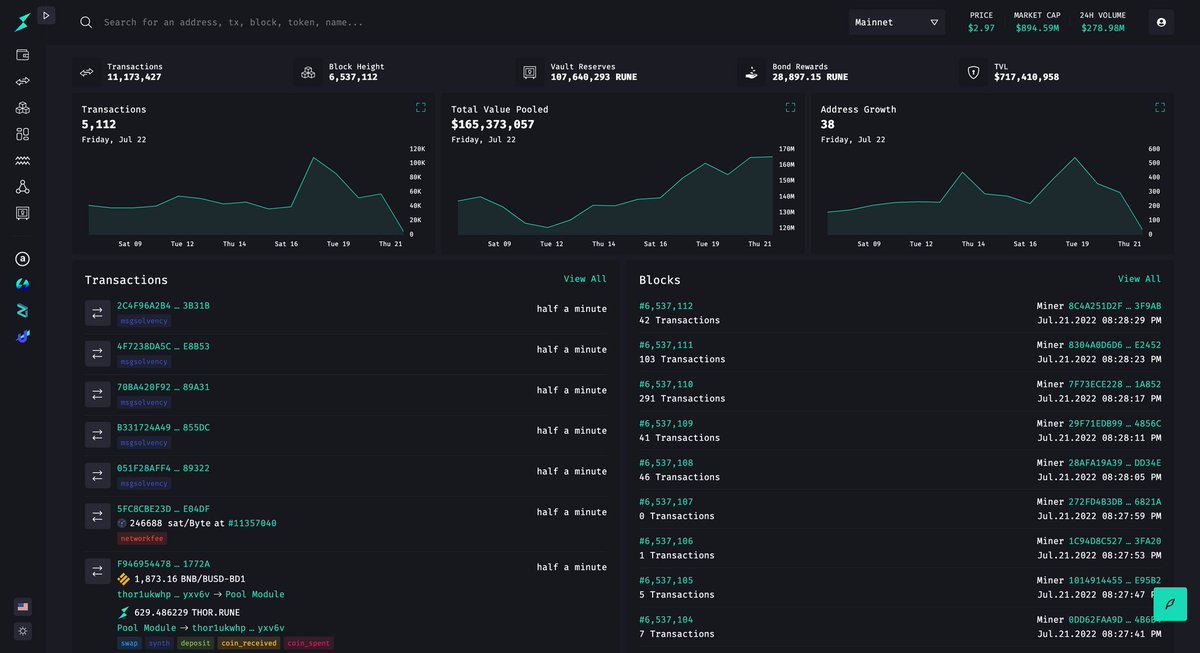Click the msgsolvency tag under 4F7238DA5C

click(144, 362)
